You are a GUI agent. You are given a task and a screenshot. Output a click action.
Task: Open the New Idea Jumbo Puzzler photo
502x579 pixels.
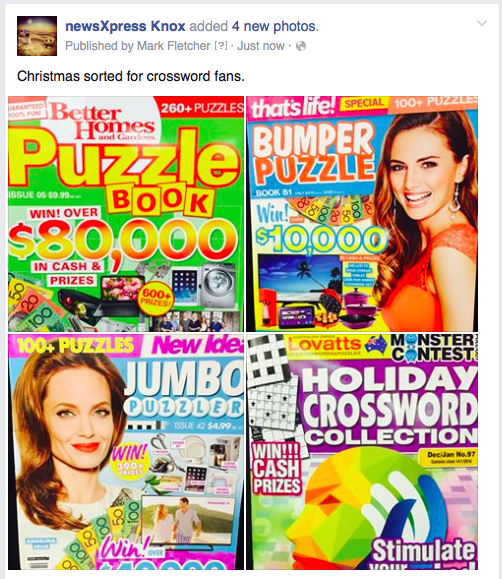pyautogui.click(x=126, y=452)
